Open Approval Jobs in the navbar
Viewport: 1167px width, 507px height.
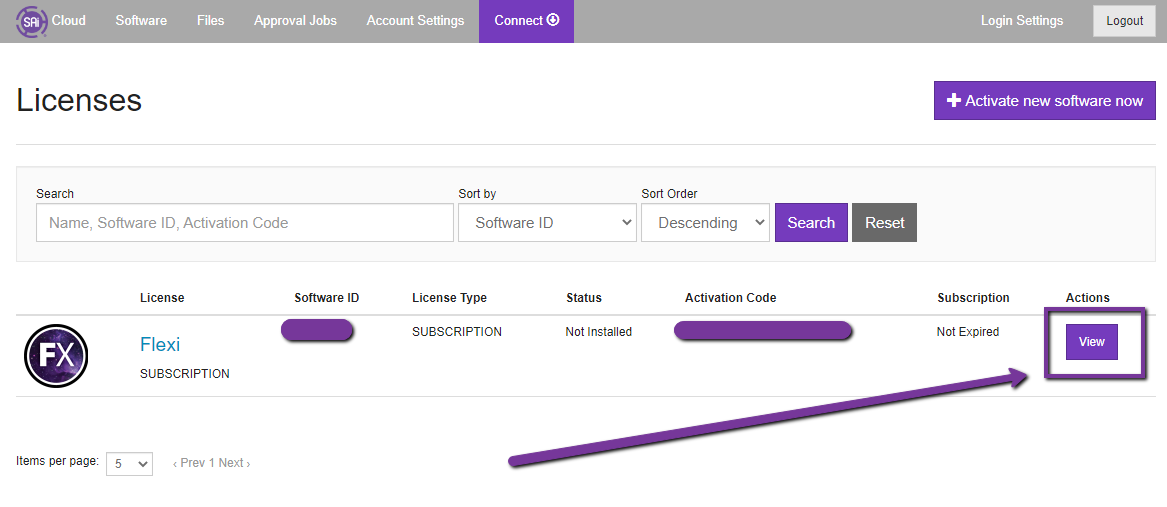point(295,21)
